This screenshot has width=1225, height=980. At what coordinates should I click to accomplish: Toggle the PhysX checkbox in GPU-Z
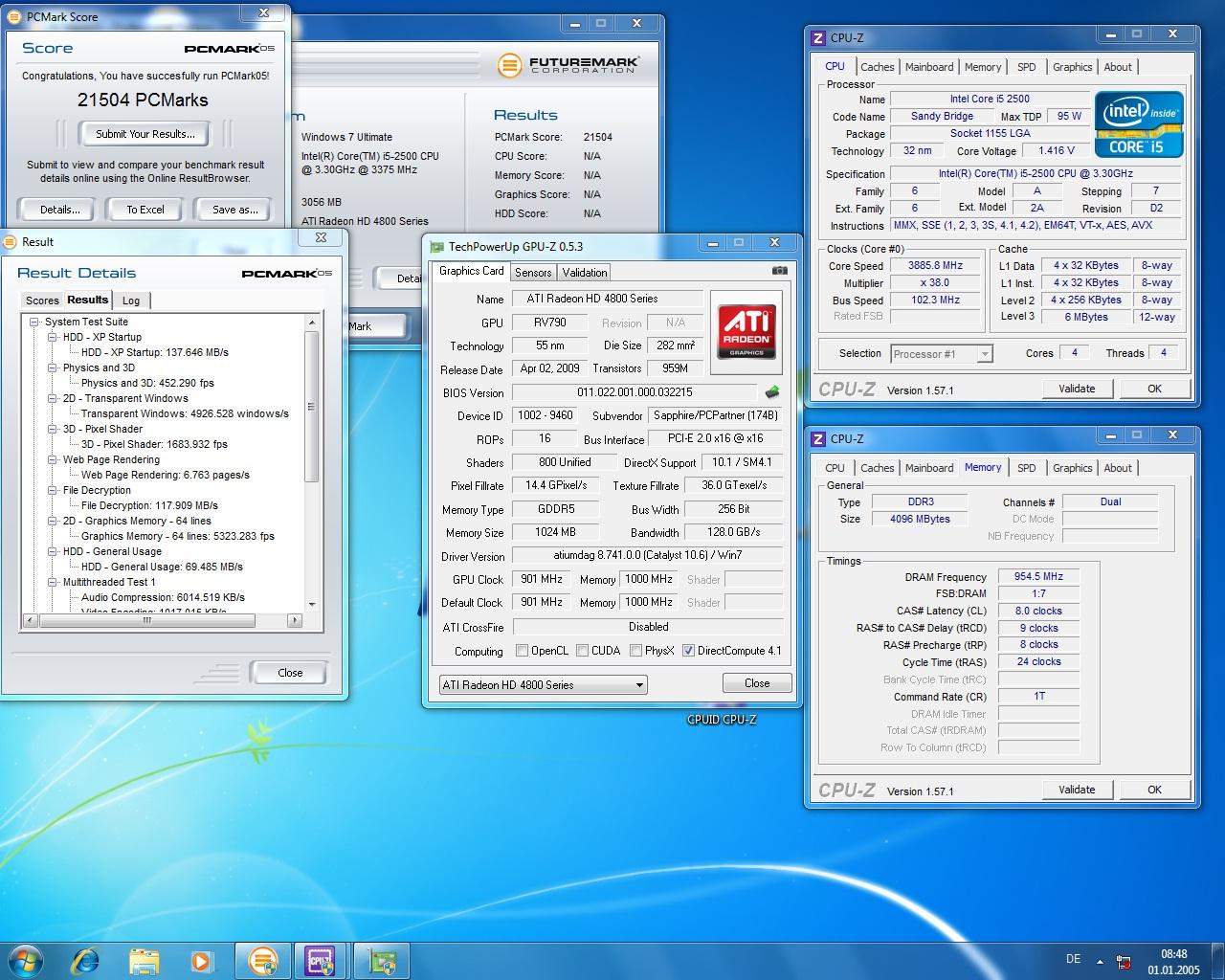635,651
